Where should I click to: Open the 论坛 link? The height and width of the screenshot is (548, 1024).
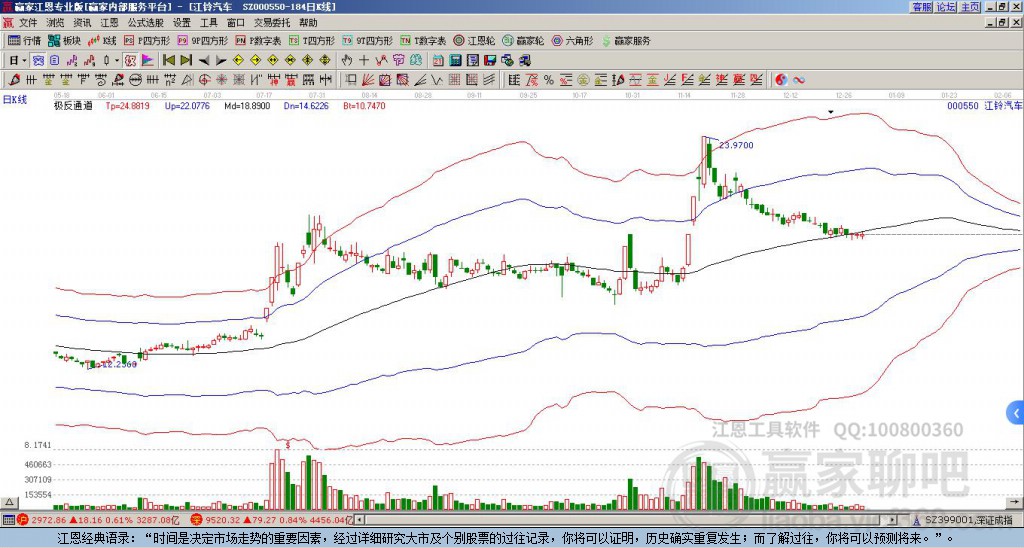pos(946,7)
